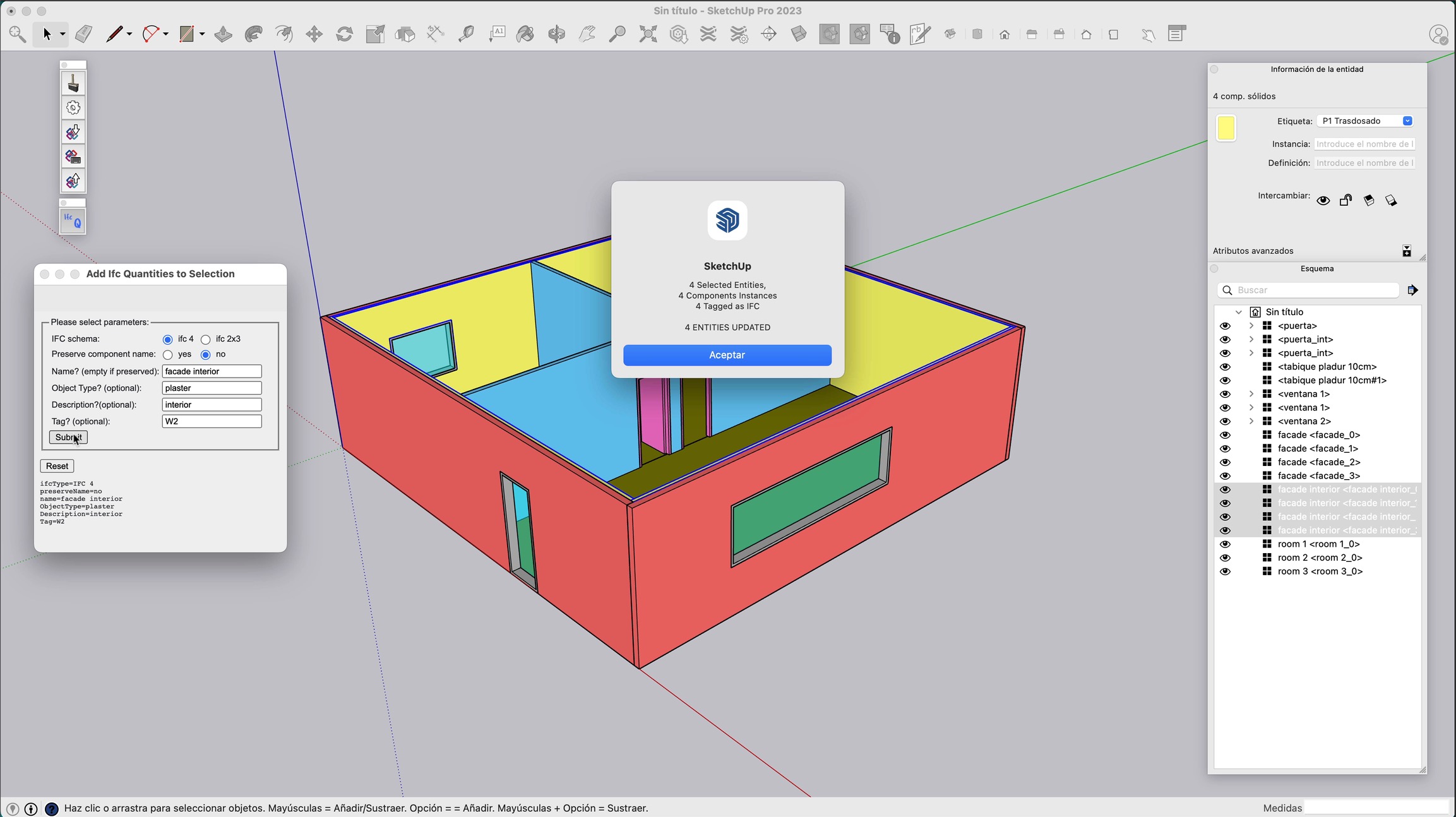Open the IfcQ plugin from the left toolbar

(x=73, y=220)
